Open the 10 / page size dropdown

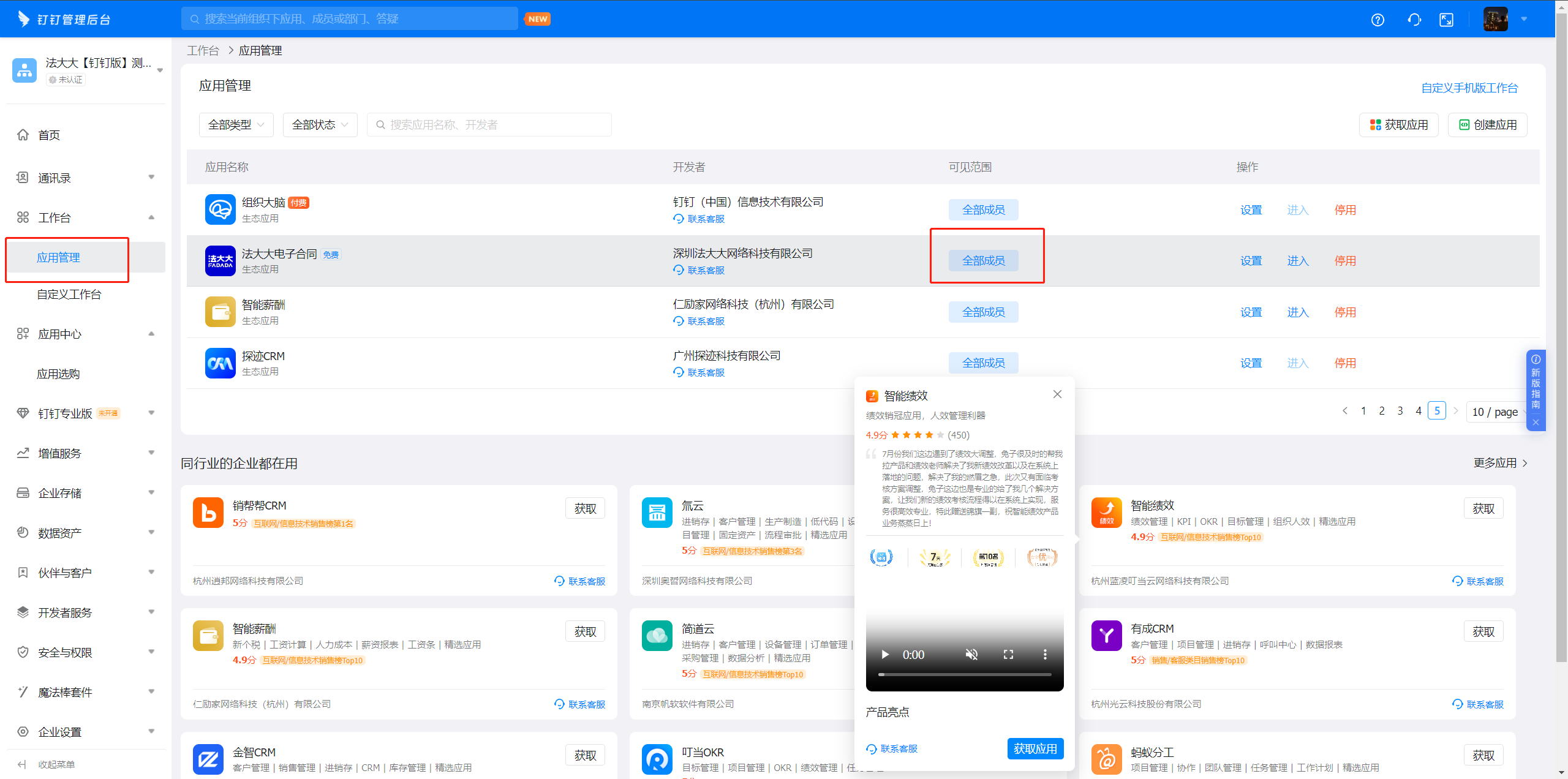(x=1496, y=412)
